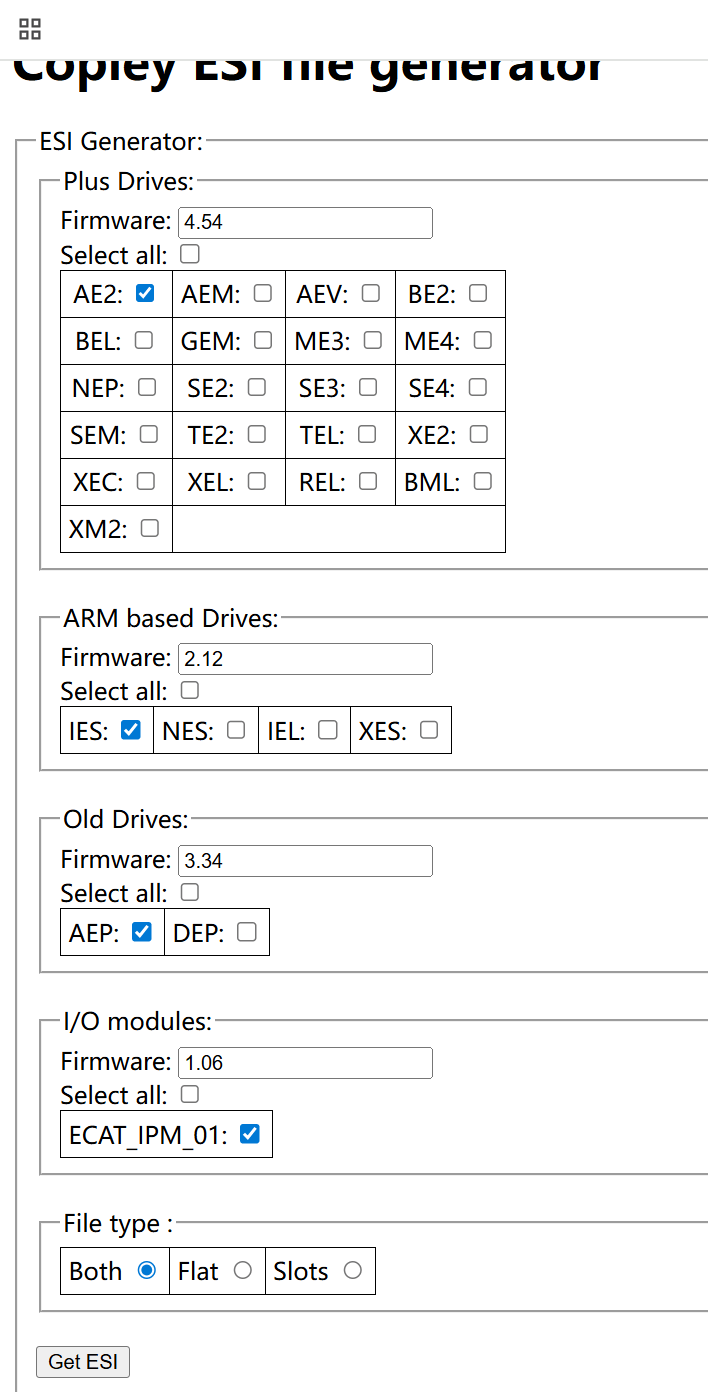The width and height of the screenshot is (708, 1392).
Task: Tick the TEL checkbox
Action: pyautogui.click(x=367, y=434)
